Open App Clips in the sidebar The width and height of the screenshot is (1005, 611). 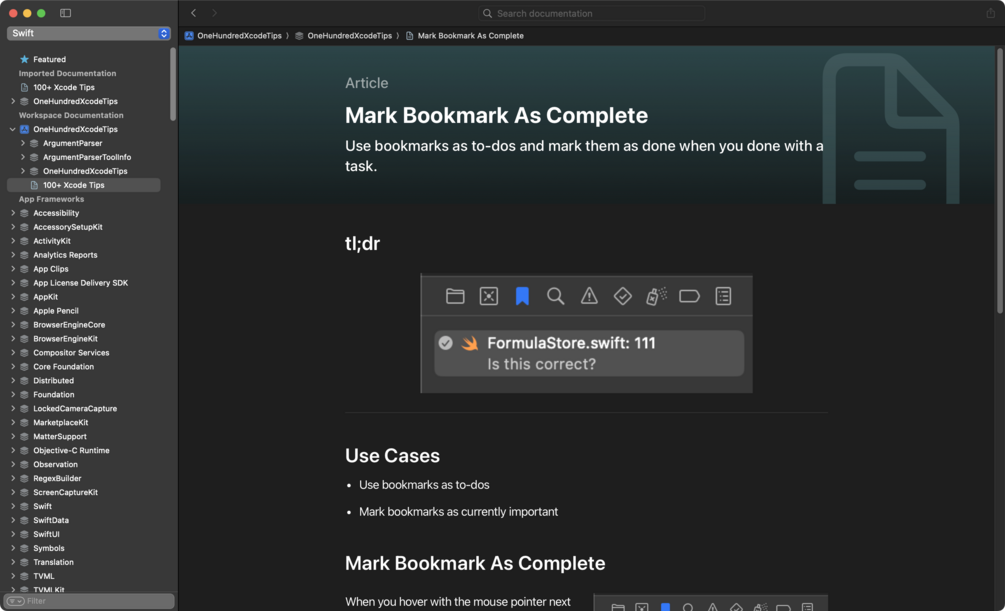pos(51,269)
